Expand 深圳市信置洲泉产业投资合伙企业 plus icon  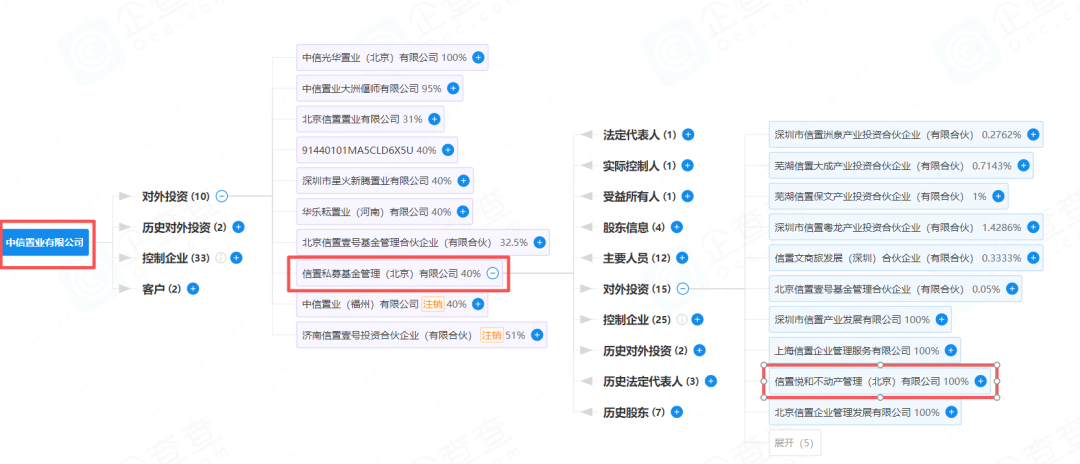(1033, 134)
